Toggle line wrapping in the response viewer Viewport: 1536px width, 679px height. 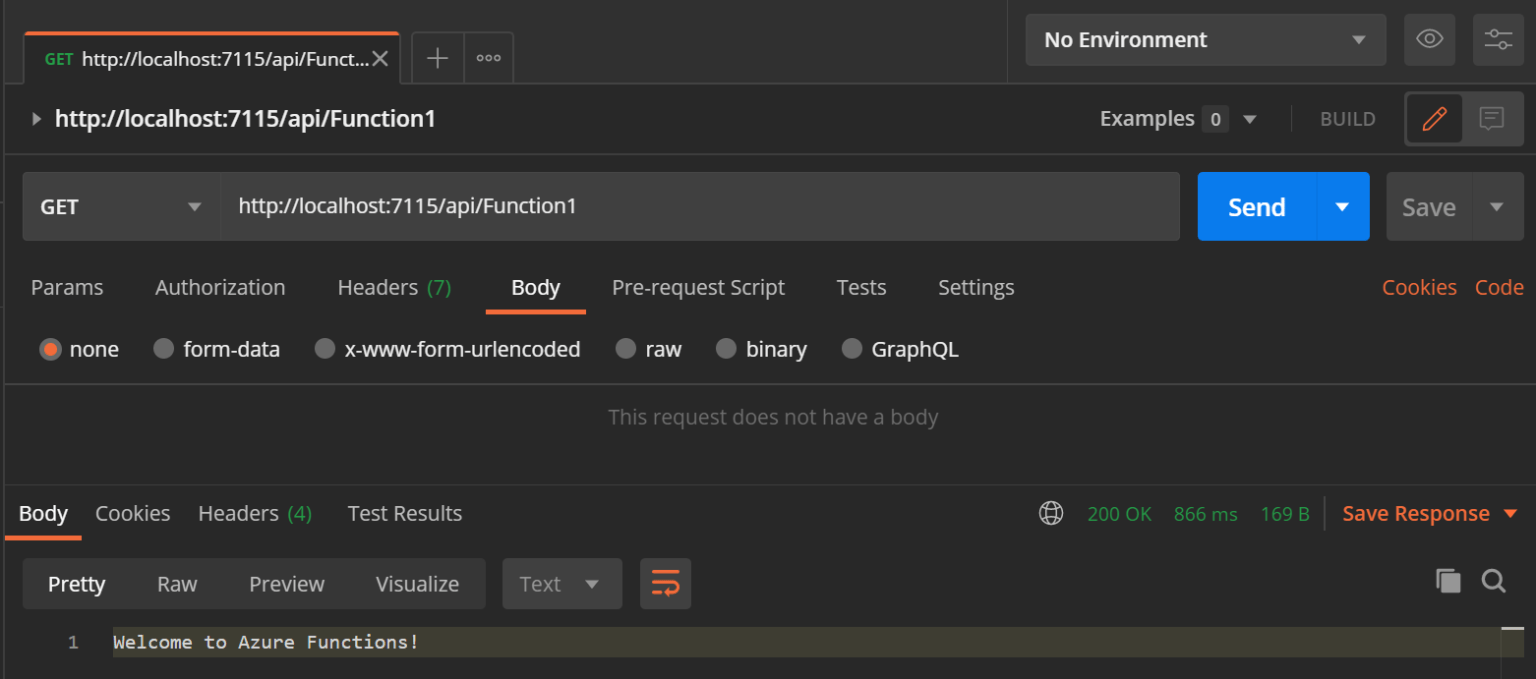(665, 583)
